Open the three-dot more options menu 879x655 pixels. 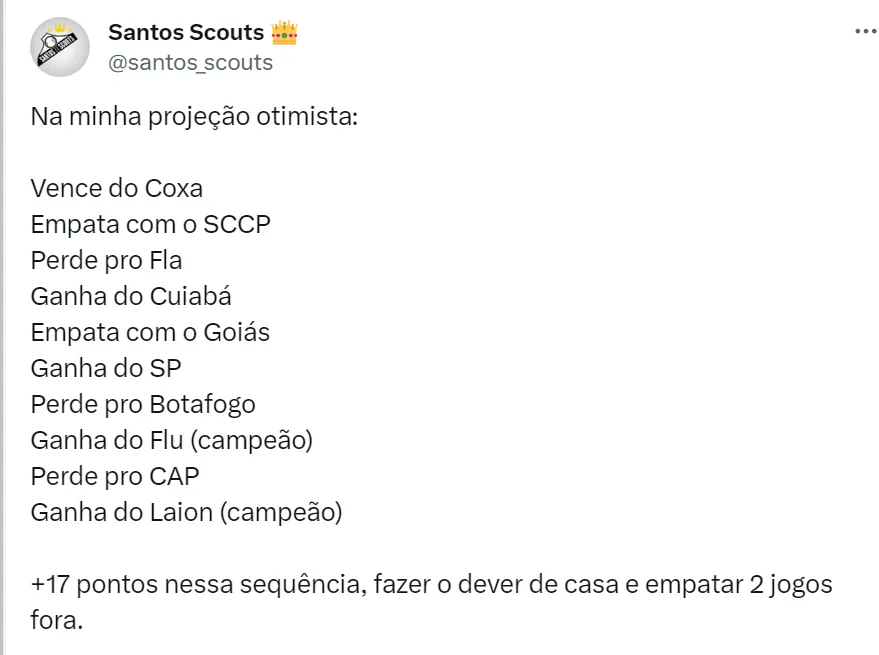point(865,33)
